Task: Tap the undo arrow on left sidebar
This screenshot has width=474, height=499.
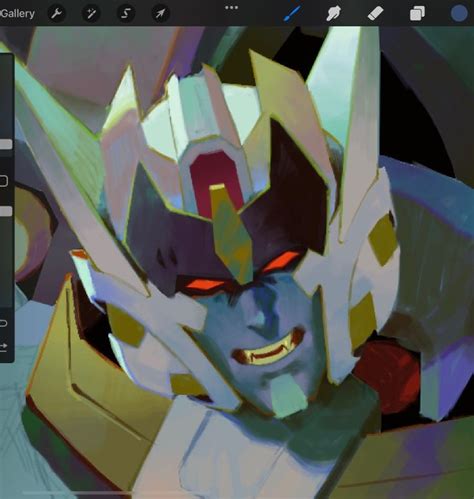Action: (3, 323)
